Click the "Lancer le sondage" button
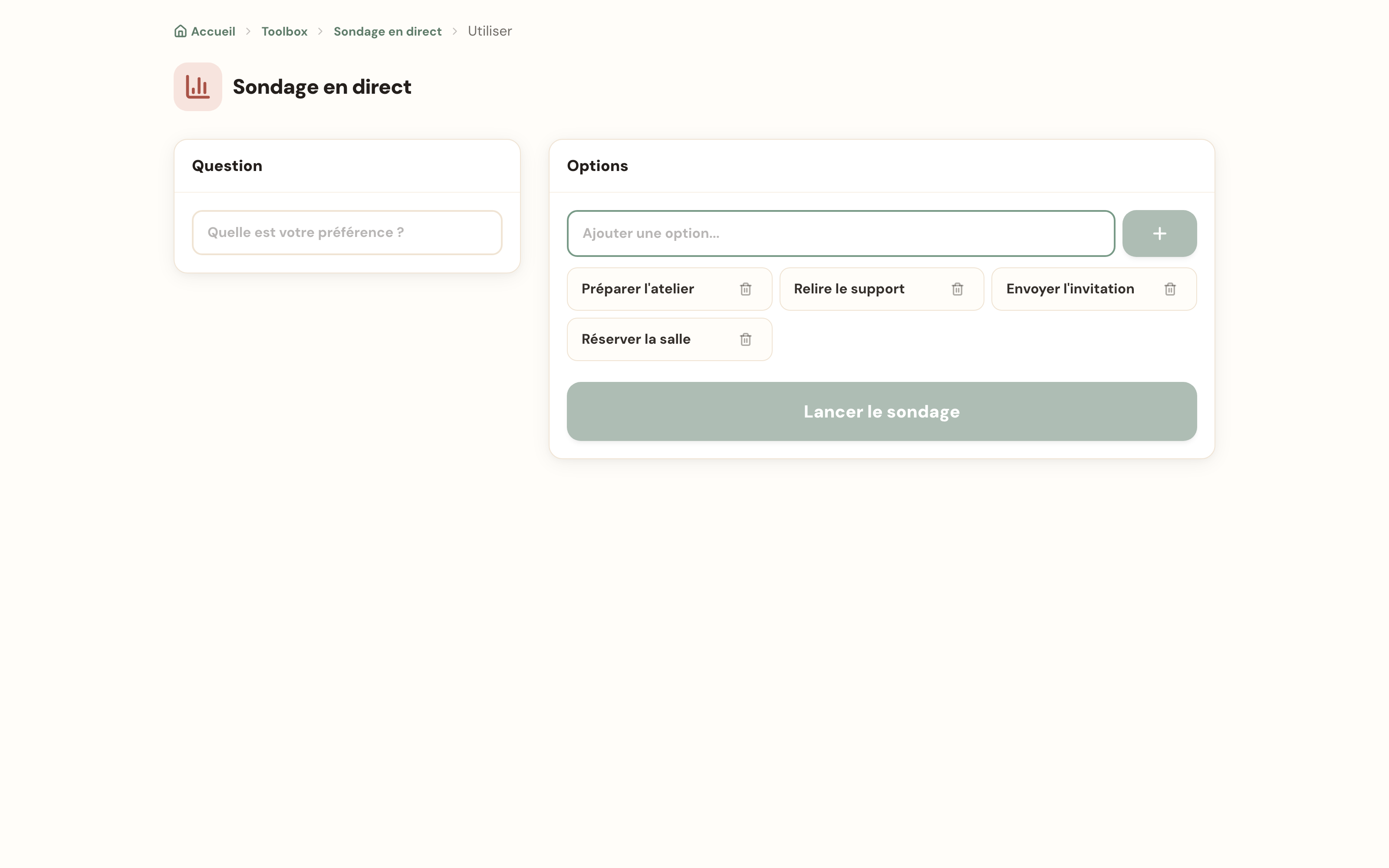Screen dimensions: 1389x868 click(x=882, y=411)
